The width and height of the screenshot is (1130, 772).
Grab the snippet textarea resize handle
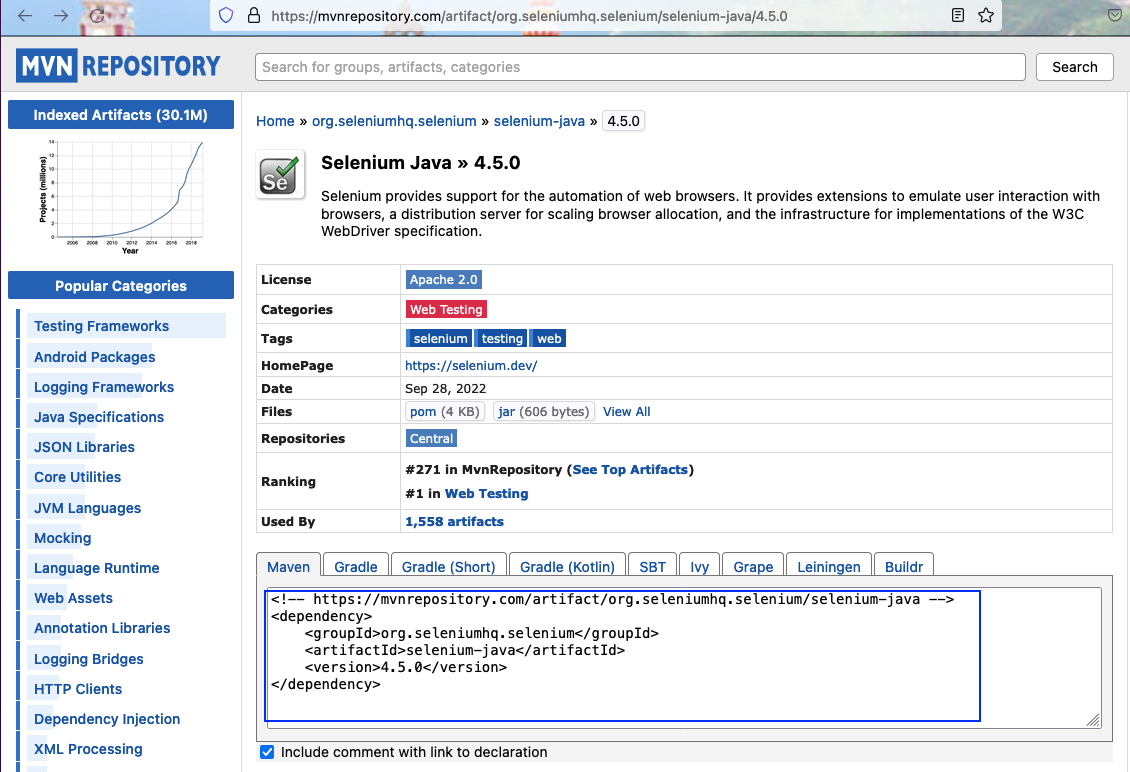1093,719
